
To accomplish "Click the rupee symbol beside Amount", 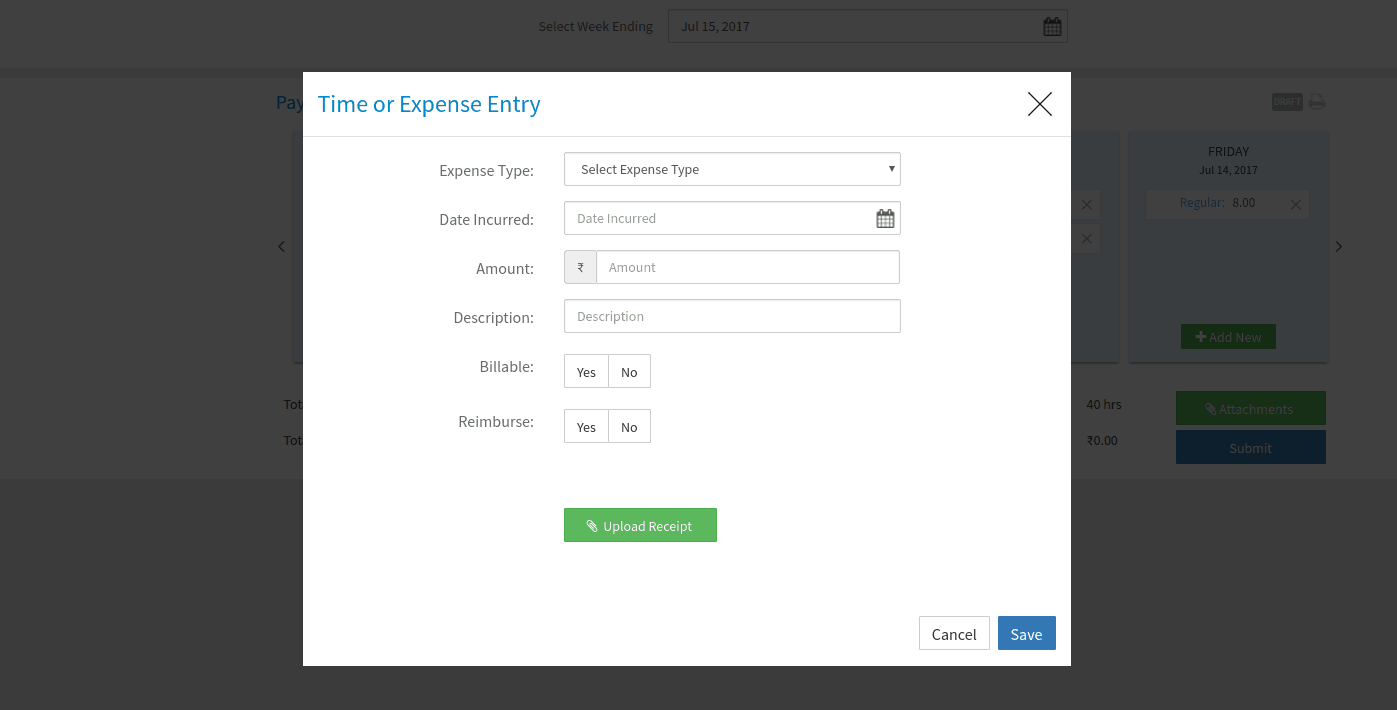I will pyautogui.click(x=580, y=267).
